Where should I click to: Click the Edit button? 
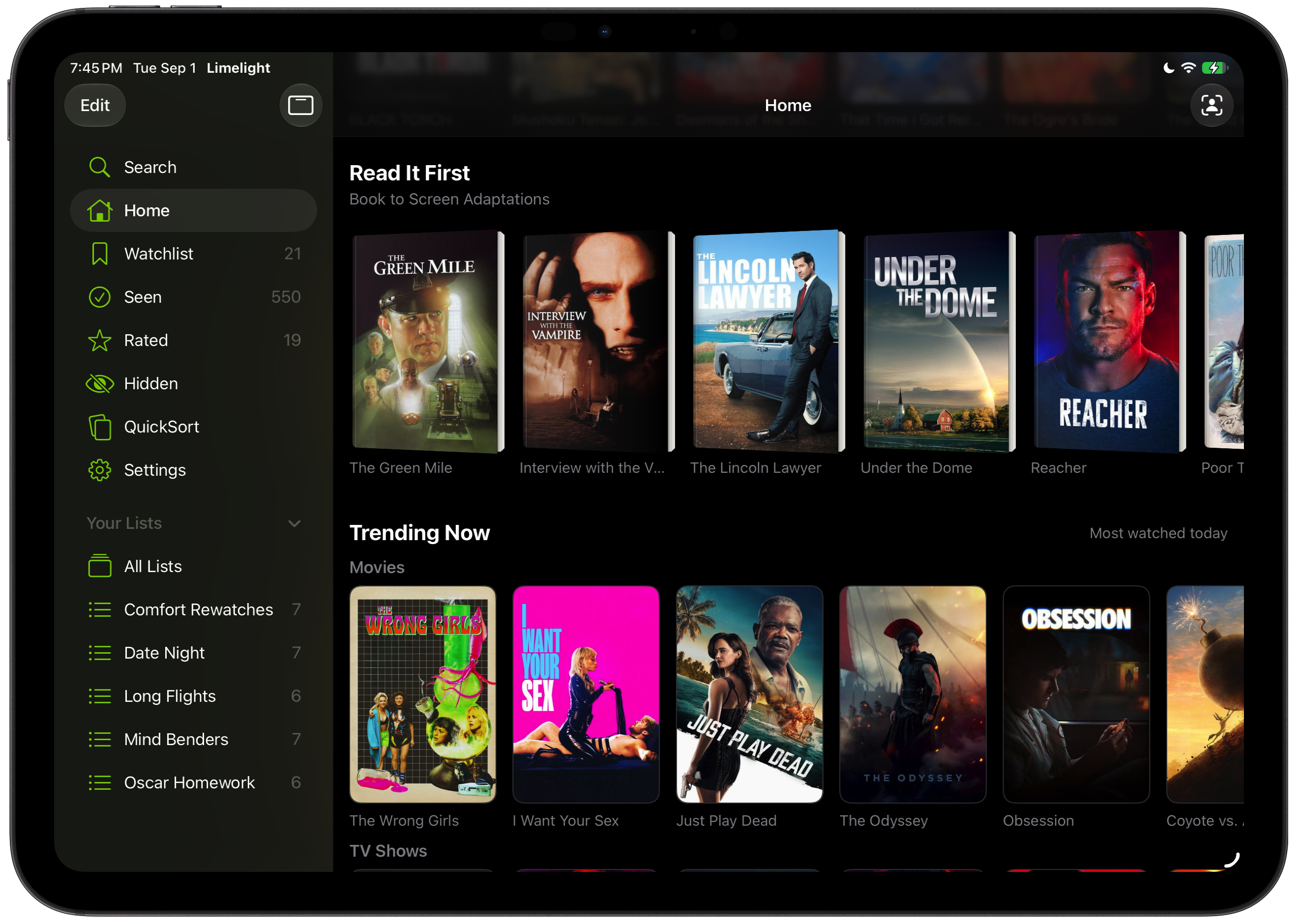pyautogui.click(x=95, y=105)
